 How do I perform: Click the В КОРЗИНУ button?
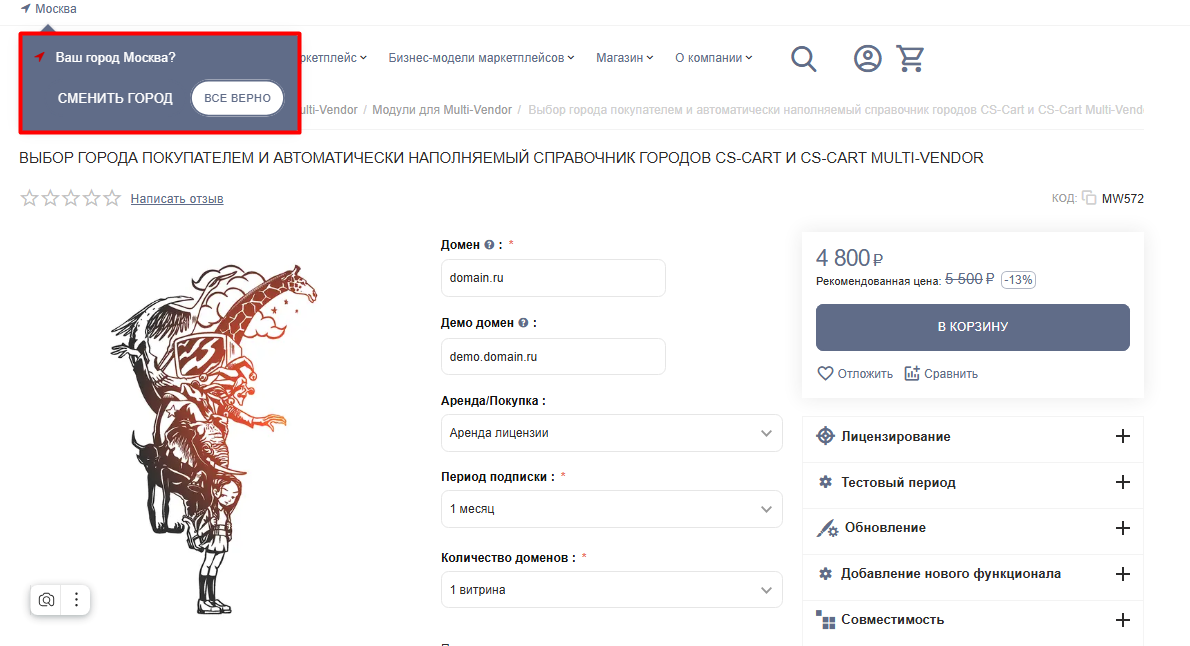click(x=972, y=327)
